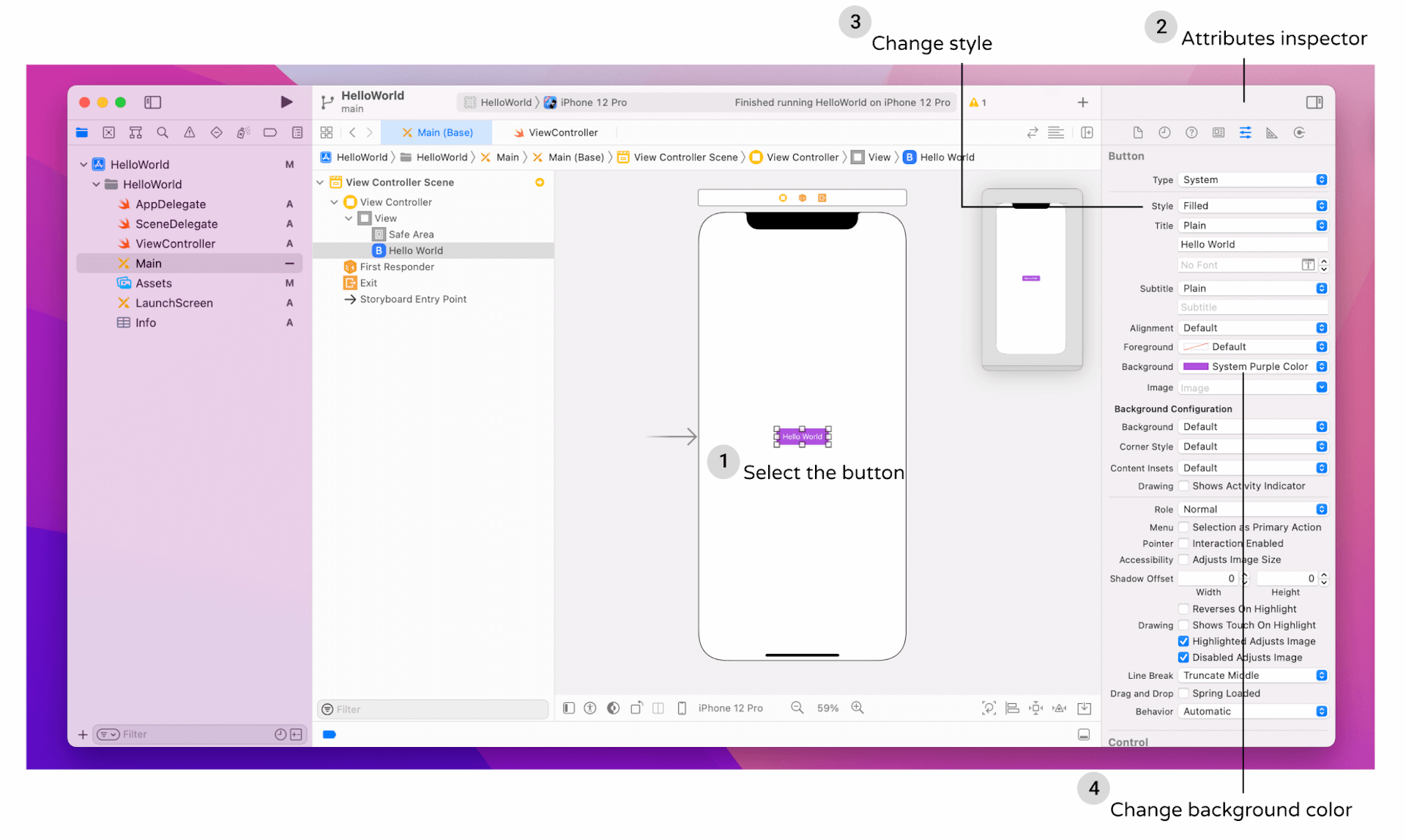Screen dimensions: 1406x840
Task: Run the HelloWorld app with the play button
Action: [x=286, y=102]
